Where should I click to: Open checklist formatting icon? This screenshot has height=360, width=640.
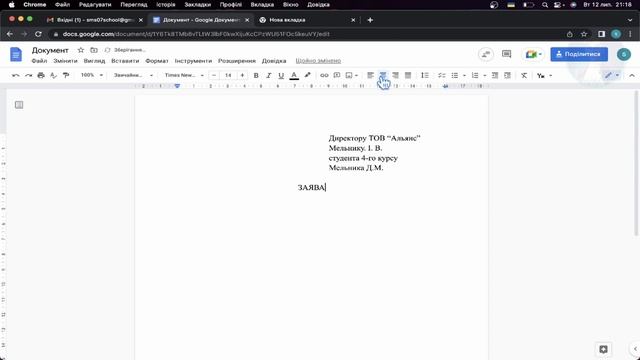(442, 76)
